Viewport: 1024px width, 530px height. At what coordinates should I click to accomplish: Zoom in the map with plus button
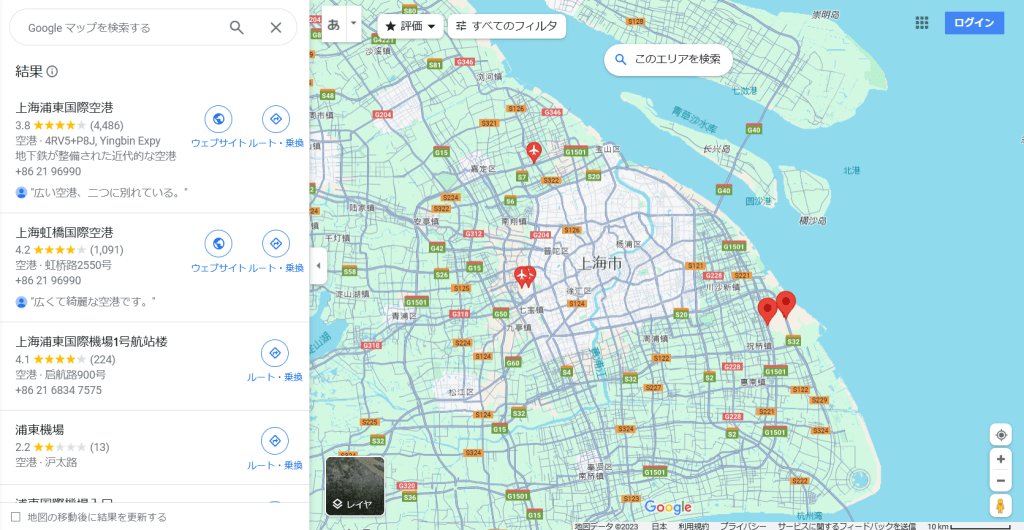click(x=1000, y=459)
